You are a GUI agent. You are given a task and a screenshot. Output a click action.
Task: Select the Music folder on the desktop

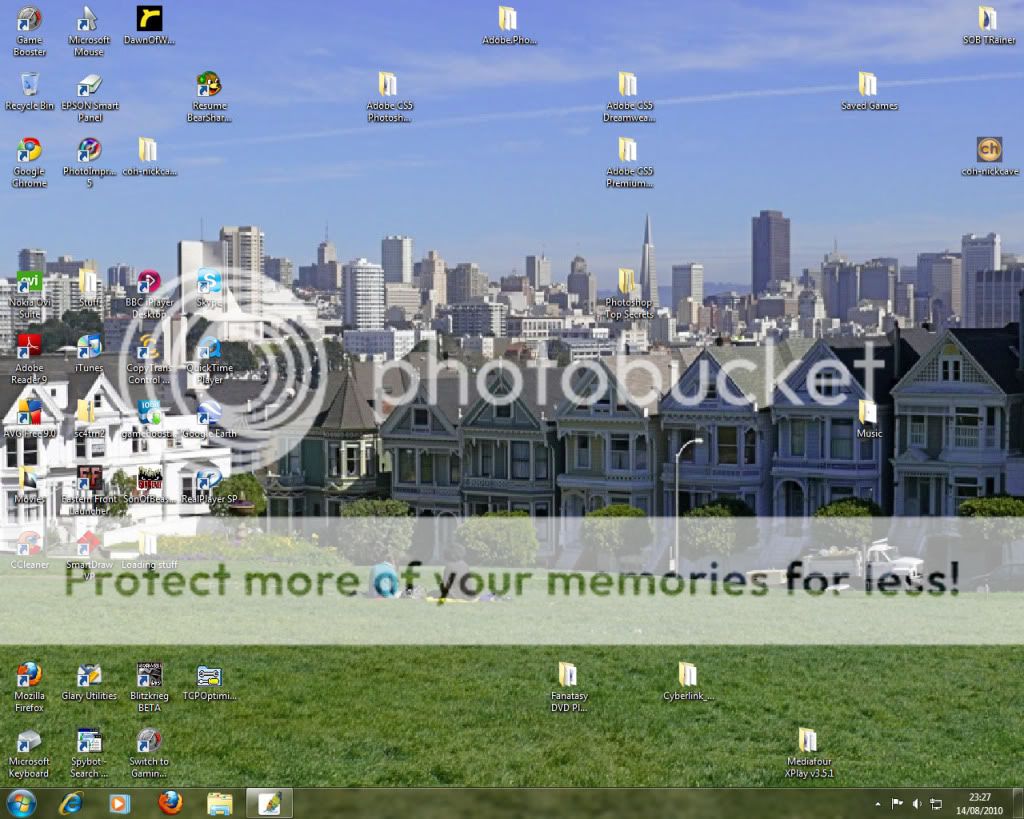868,413
